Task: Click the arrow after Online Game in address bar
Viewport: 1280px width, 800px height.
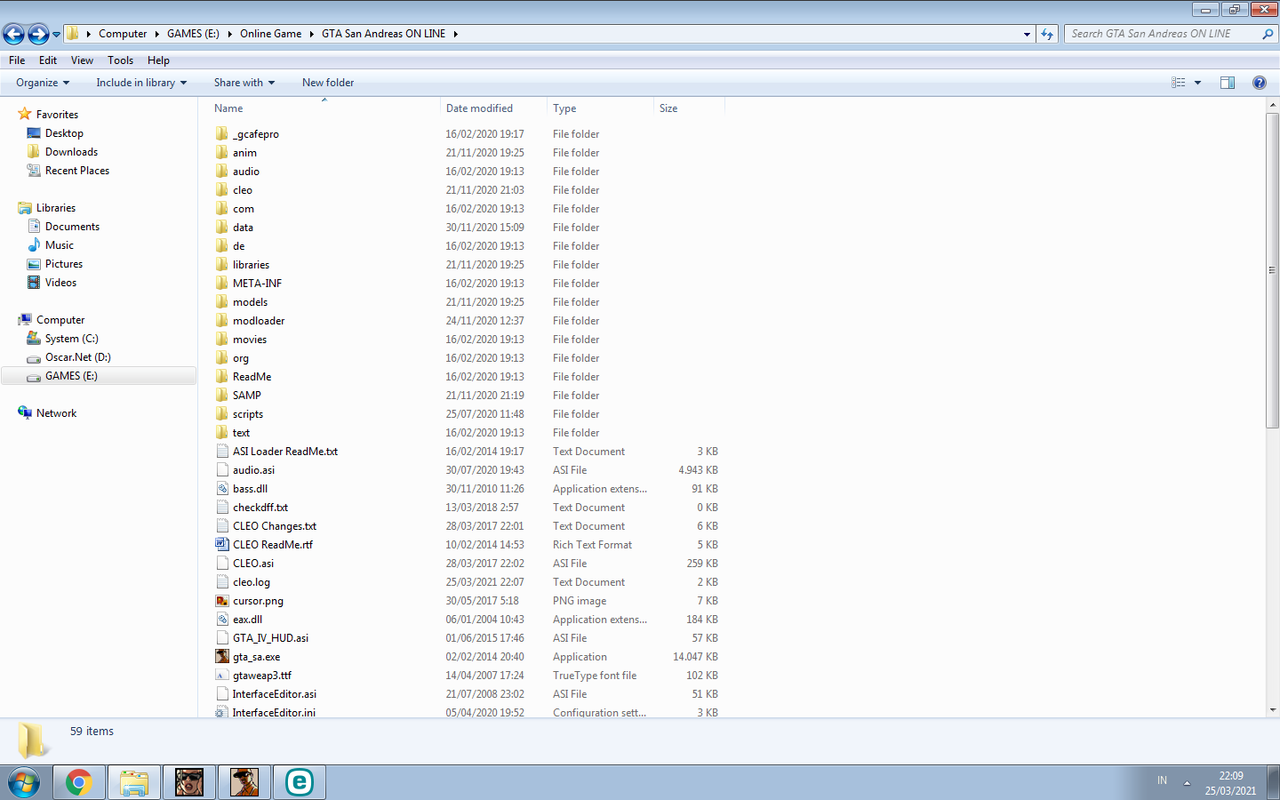Action: 311,34
